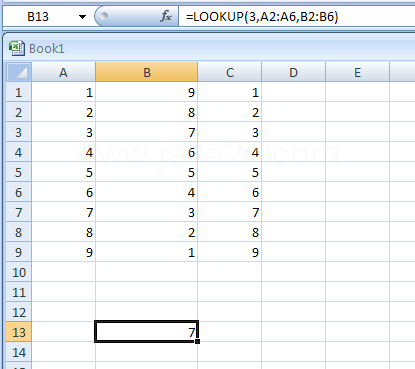Image resolution: width=415 pixels, height=369 pixels.
Task: Click cell B3 containing 7
Action: (147, 132)
